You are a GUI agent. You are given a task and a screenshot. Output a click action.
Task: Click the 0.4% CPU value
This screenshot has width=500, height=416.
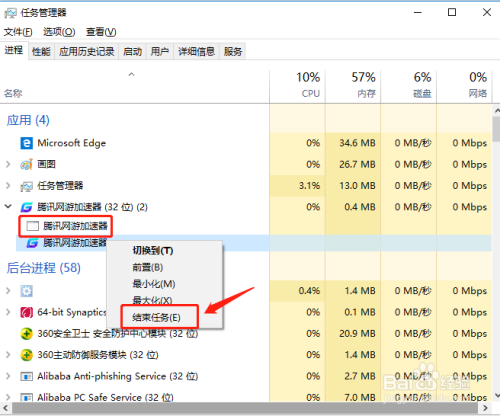(309, 291)
